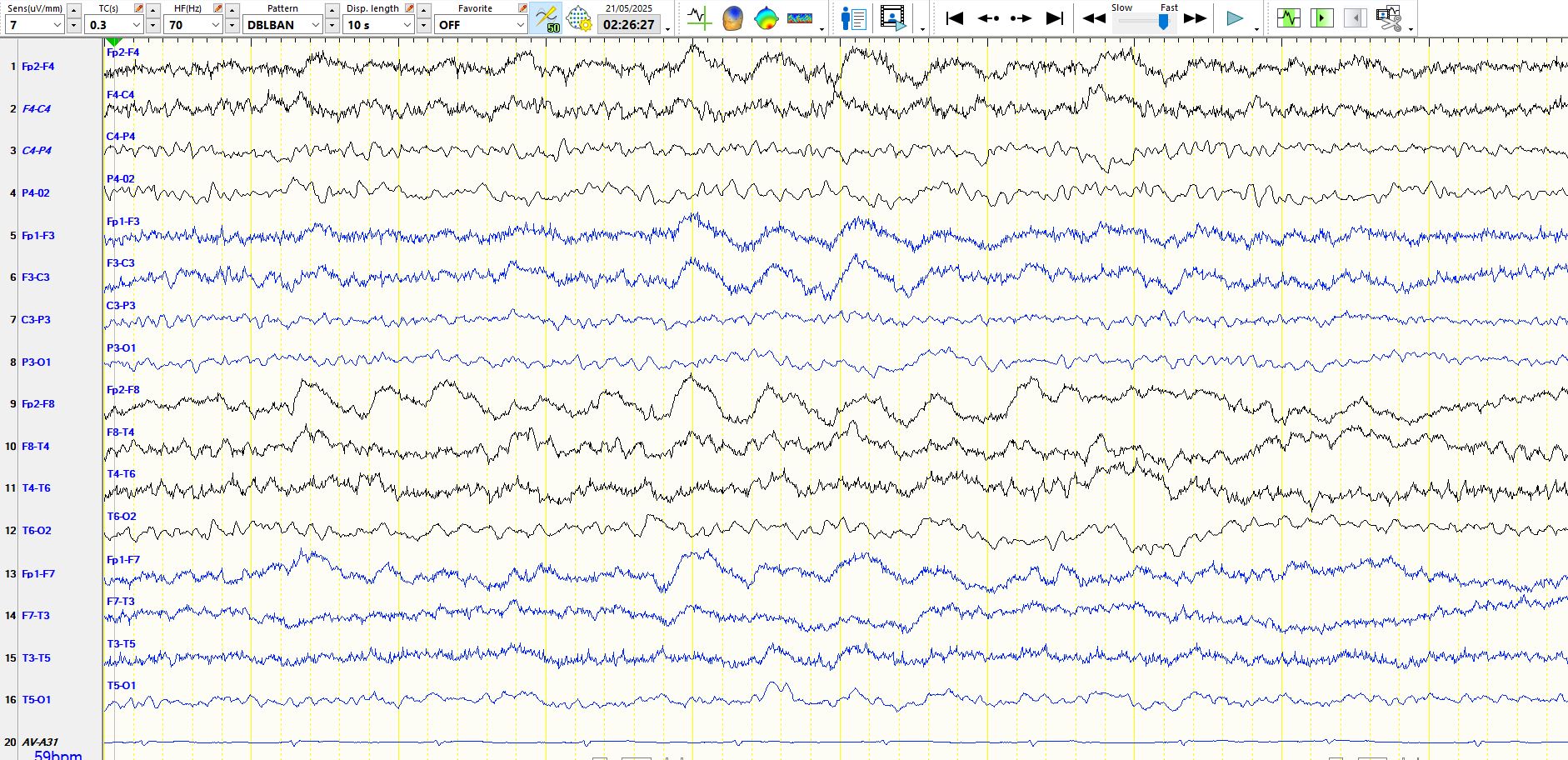Select channel 16 T5-O1 in the channel list
Image resolution: width=1568 pixels, height=760 pixels.
tap(36, 700)
